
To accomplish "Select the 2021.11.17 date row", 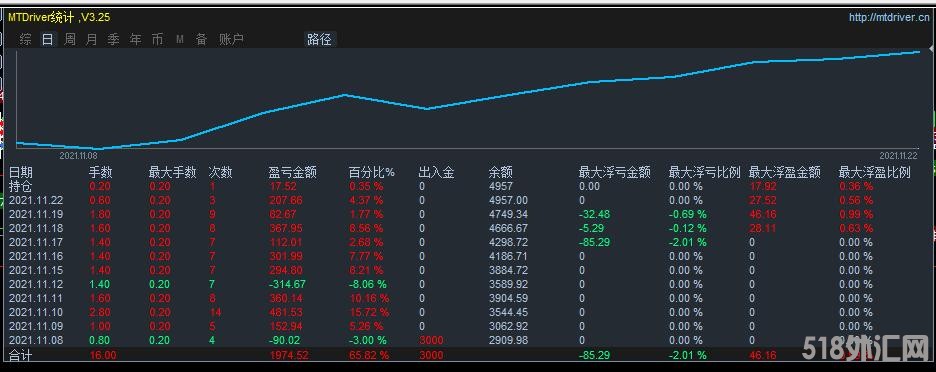I will point(36,242).
